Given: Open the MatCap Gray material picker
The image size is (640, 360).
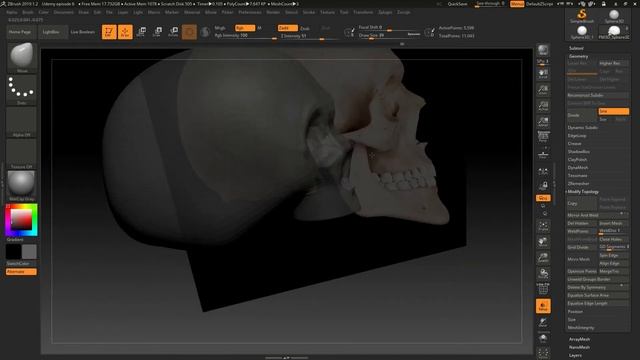Looking at the screenshot, I should pos(22,186).
